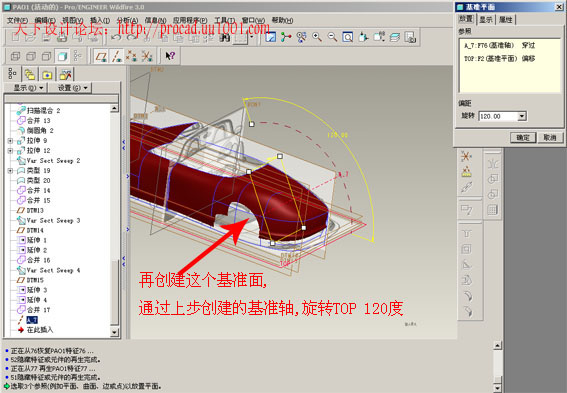Open the 工具 menu
The height and width of the screenshot is (393, 567).
[225, 20]
